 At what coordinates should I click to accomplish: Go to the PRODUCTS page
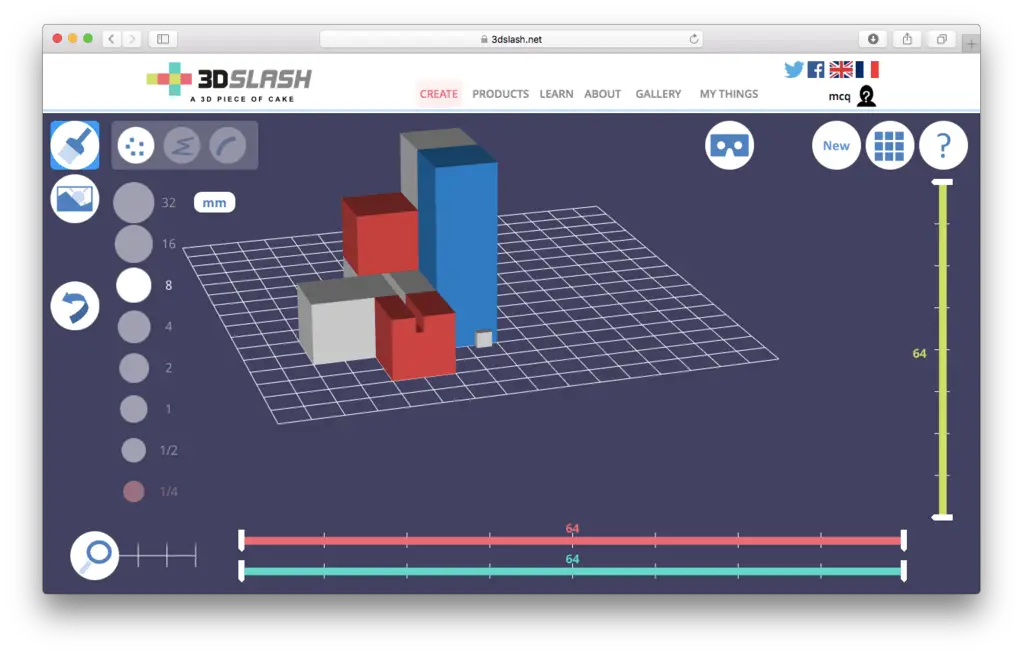(500, 94)
